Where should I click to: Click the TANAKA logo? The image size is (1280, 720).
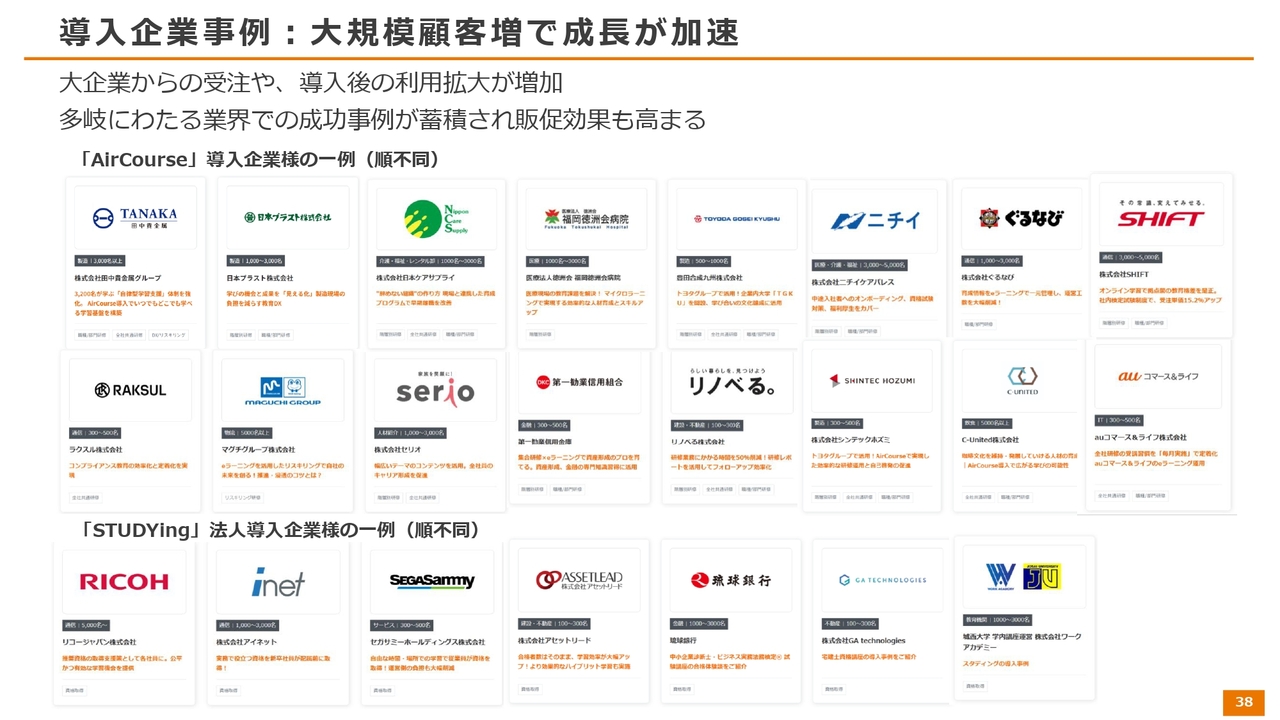pos(134,217)
